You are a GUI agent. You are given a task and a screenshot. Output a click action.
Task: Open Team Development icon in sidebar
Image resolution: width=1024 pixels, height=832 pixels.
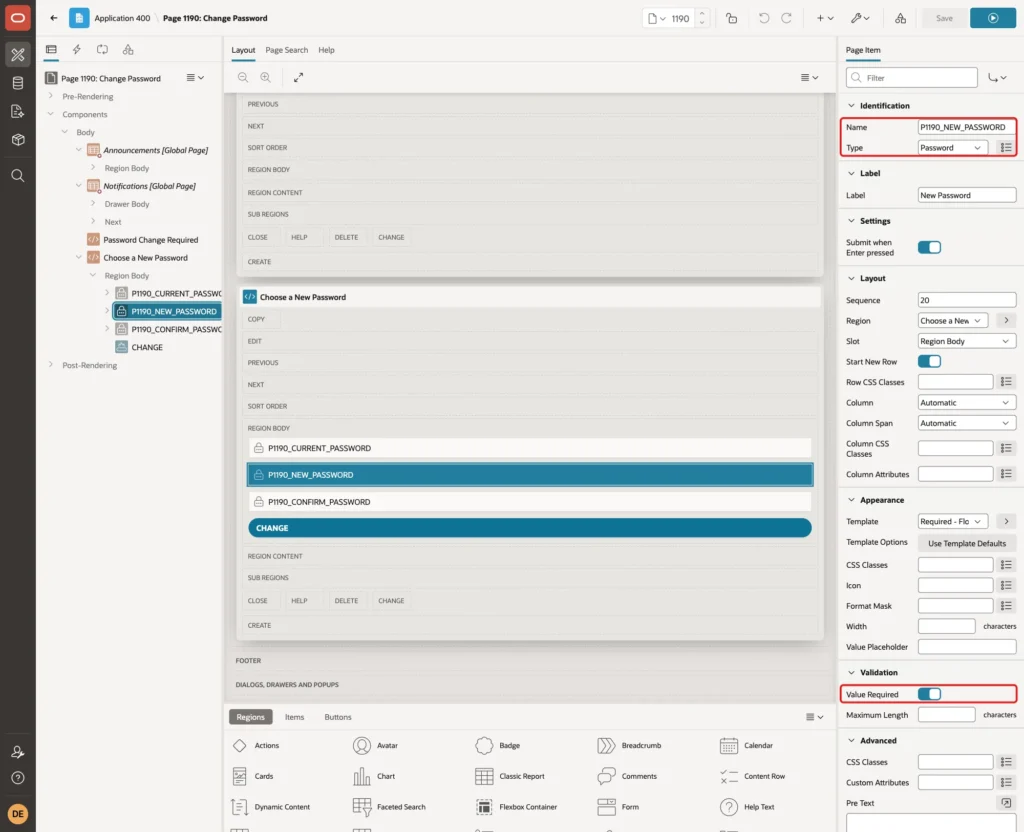tap(18, 112)
